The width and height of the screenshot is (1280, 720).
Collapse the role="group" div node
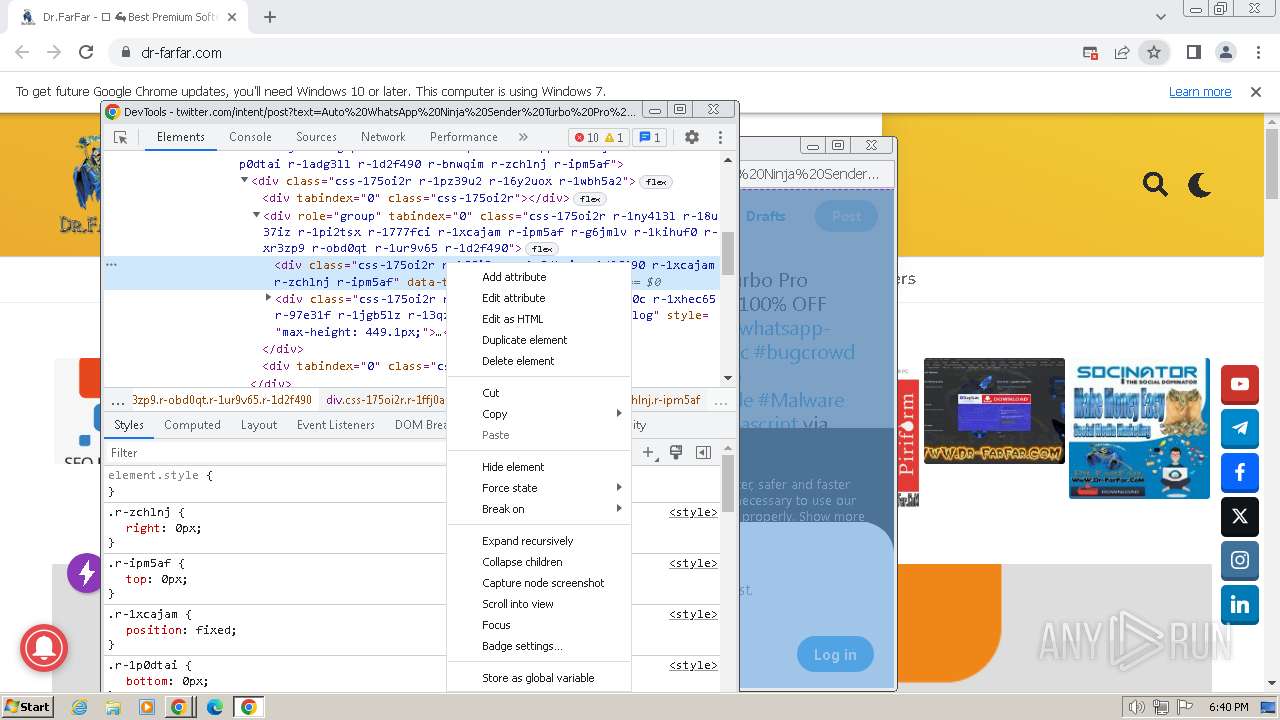256,215
